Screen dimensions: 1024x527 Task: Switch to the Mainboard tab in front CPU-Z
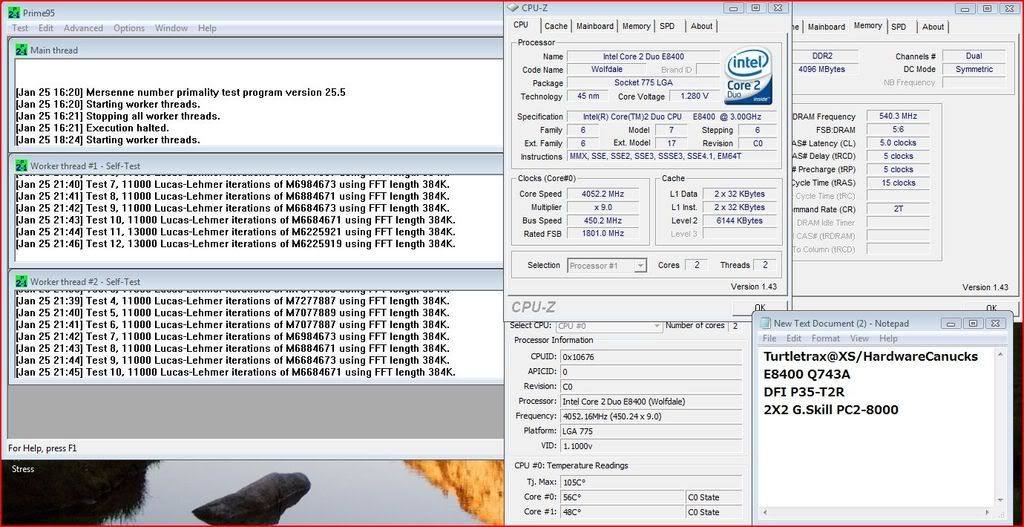[595, 26]
